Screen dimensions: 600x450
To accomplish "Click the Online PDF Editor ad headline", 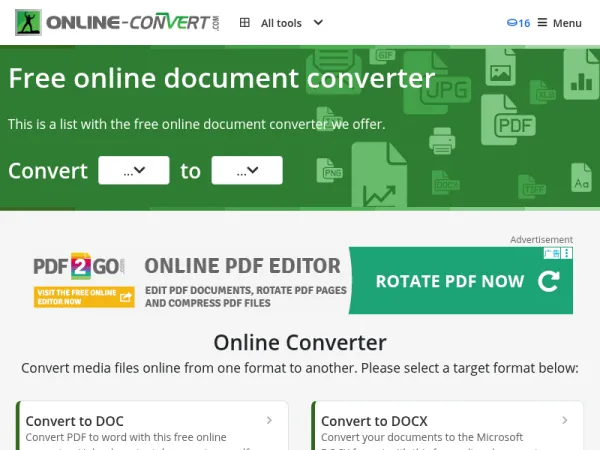I will 242,266.
